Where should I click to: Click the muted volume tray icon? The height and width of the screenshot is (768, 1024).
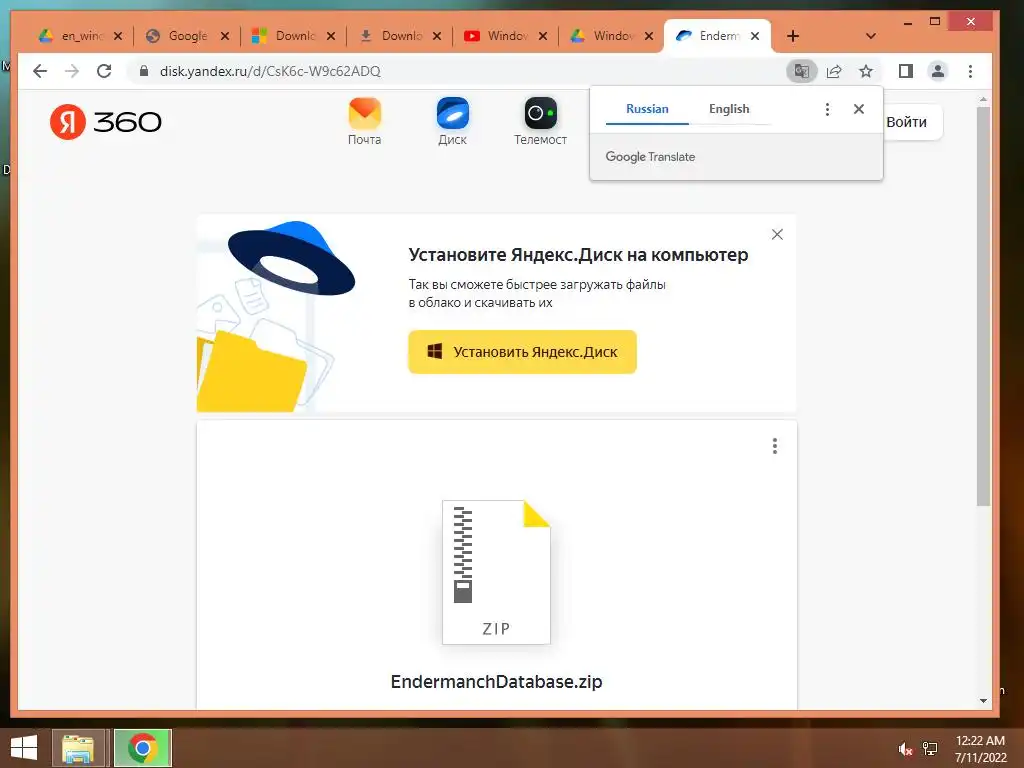905,749
